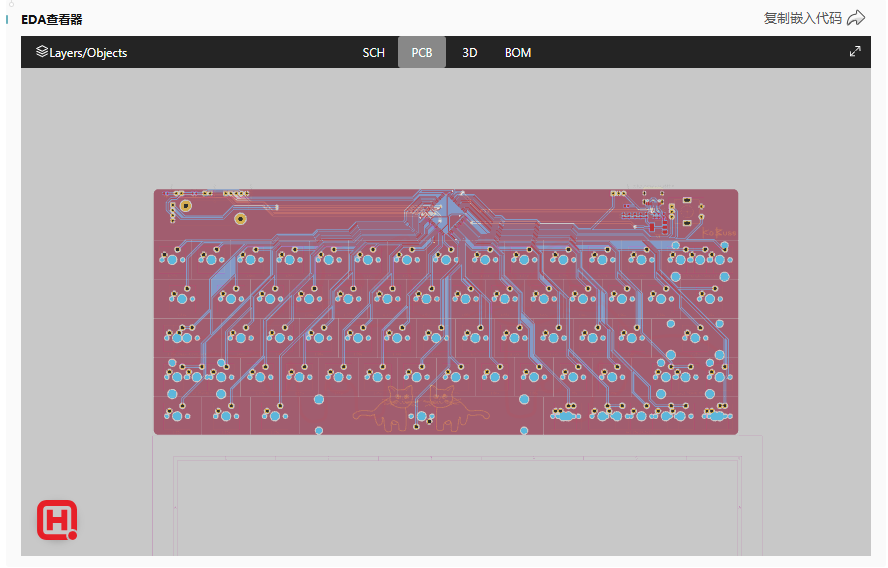Switch to the SCH schematic tab
The height and width of the screenshot is (568, 888).
coord(373,52)
